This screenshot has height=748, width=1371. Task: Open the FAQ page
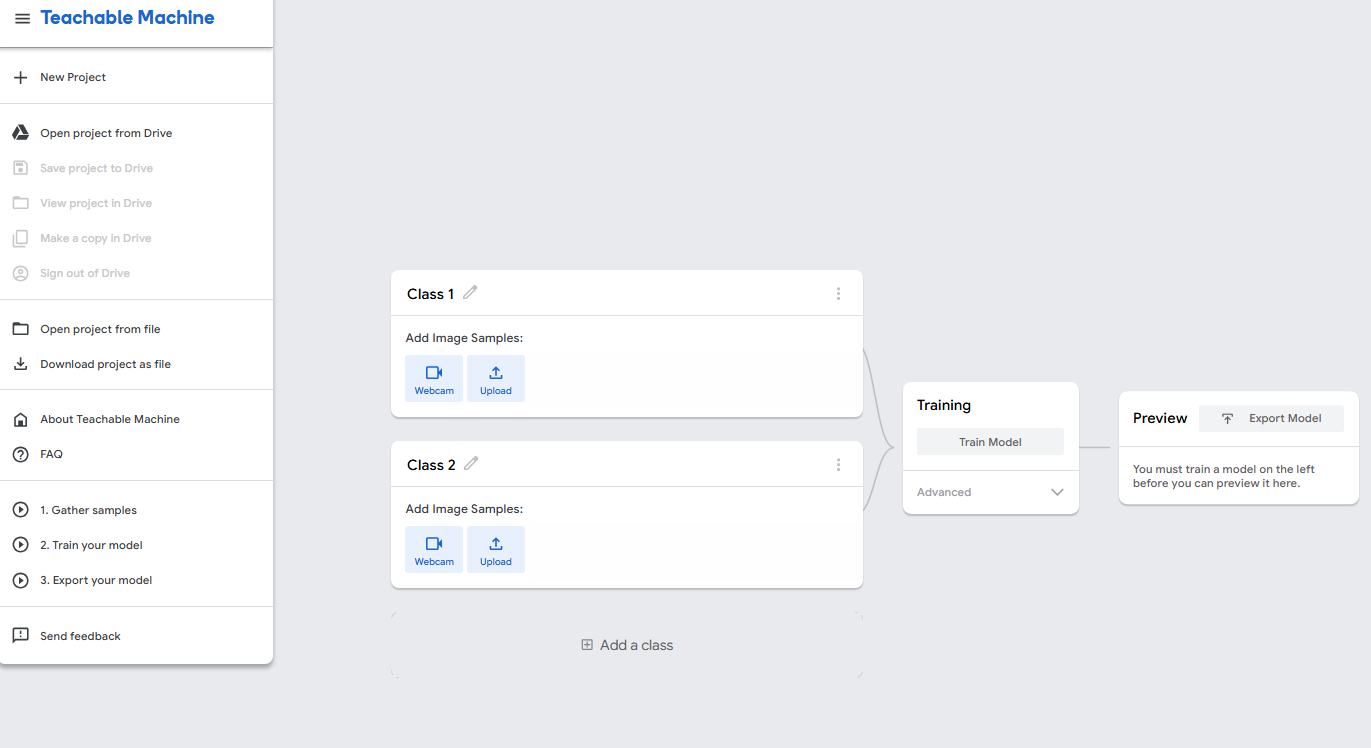pyautogui.click(x=51, y=454)
